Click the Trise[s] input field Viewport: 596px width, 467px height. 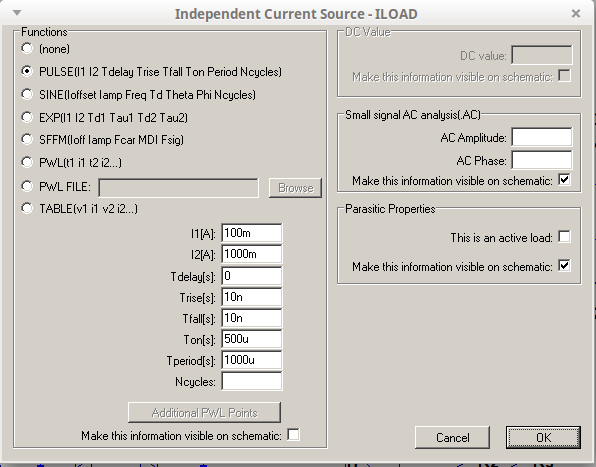[x=252, y=297]
